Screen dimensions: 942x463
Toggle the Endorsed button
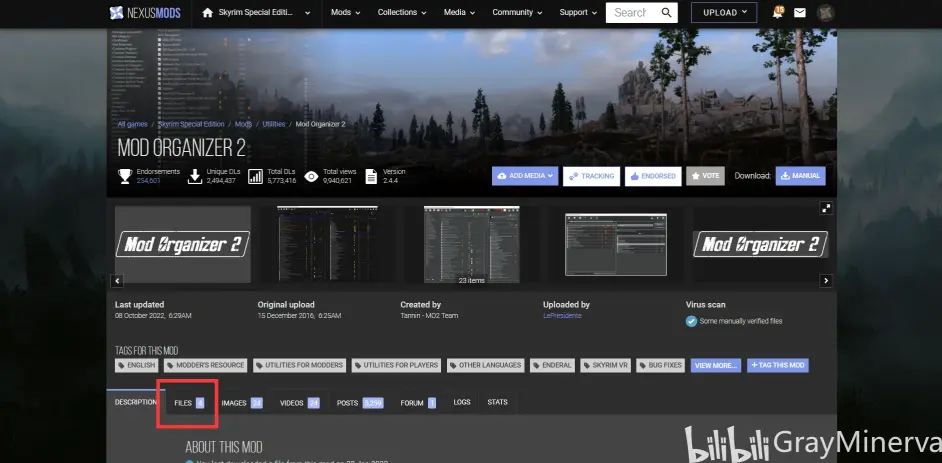pos(652,176)
